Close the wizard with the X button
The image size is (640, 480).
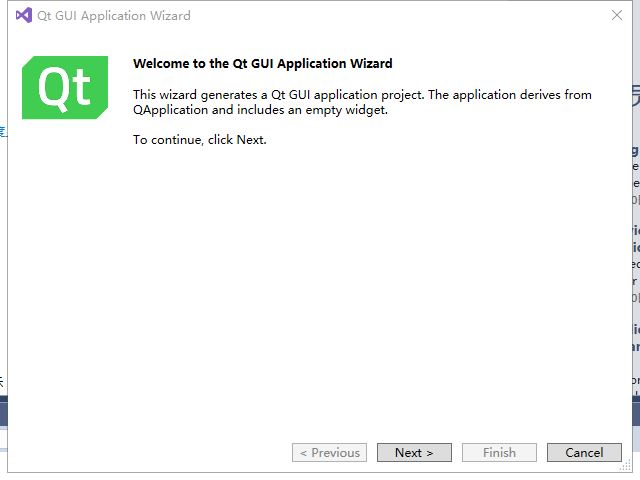[617, 16]
